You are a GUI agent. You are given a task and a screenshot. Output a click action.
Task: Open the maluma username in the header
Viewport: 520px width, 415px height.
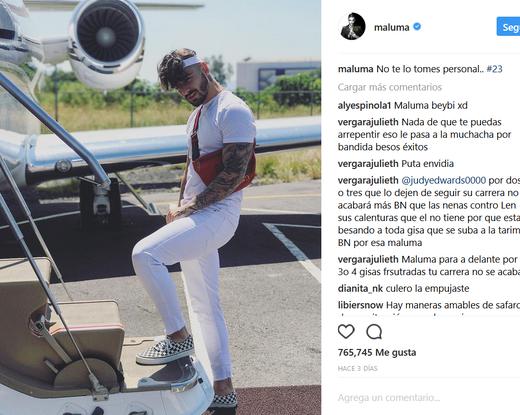click(392, 27)
